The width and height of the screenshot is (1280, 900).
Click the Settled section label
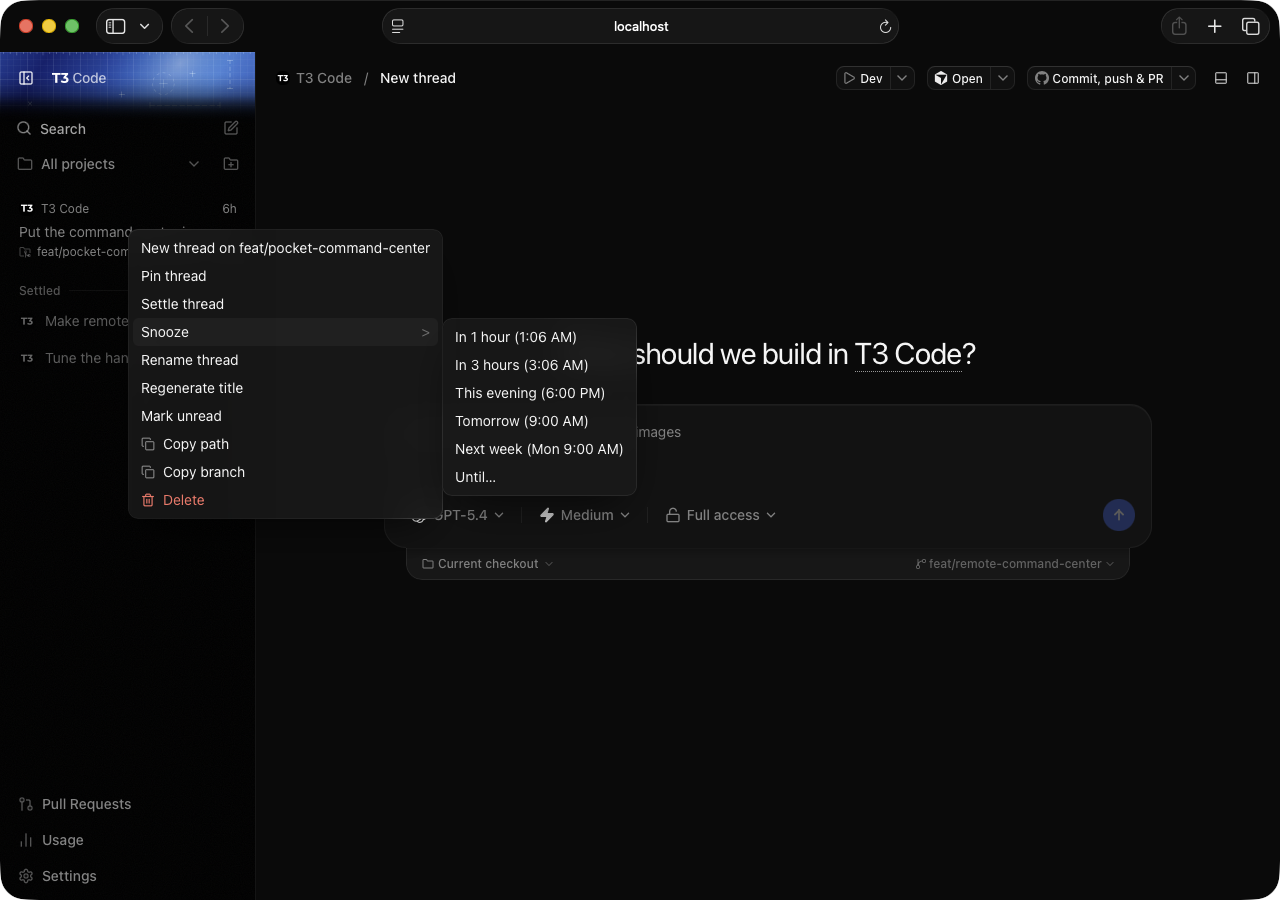tap(40, 291)
